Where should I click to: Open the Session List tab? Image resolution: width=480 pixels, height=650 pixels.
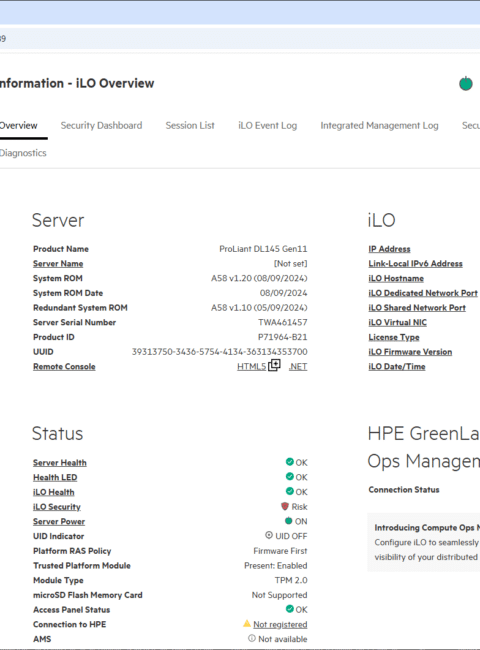point(190,126)
